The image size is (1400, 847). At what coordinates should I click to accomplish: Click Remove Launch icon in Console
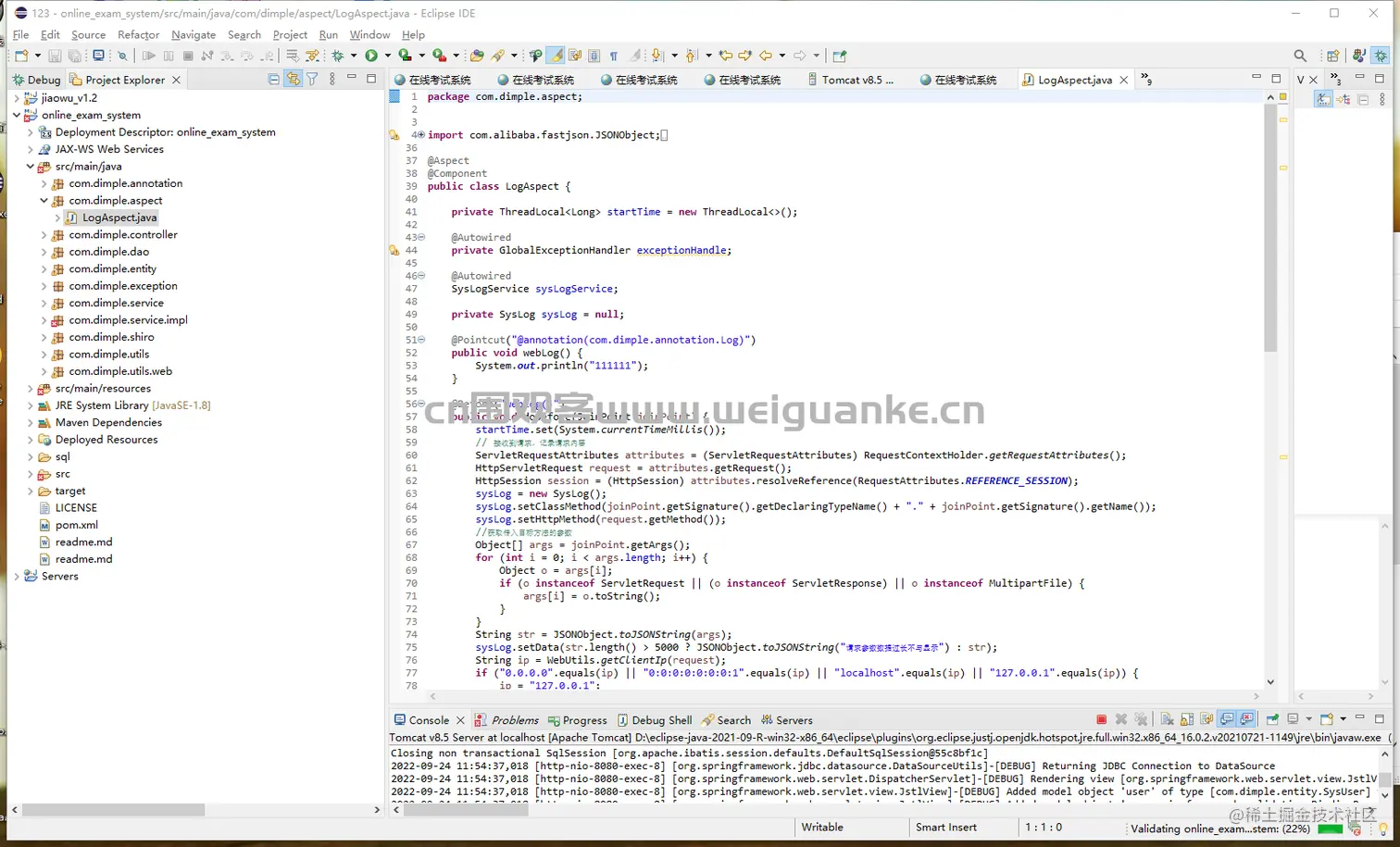(x=1121, y=719)
